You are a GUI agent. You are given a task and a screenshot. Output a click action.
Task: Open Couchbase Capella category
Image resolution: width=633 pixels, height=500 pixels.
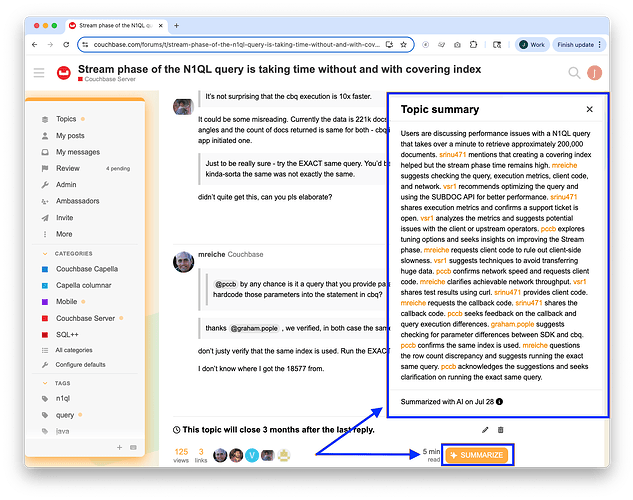pos(87,269)
